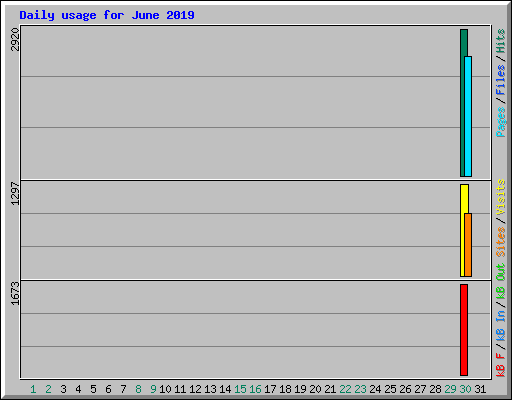The height and width of the screenshot is (400, 512).
Task: Click day 8 on the x-axis
Action: [x=138, y=389]
